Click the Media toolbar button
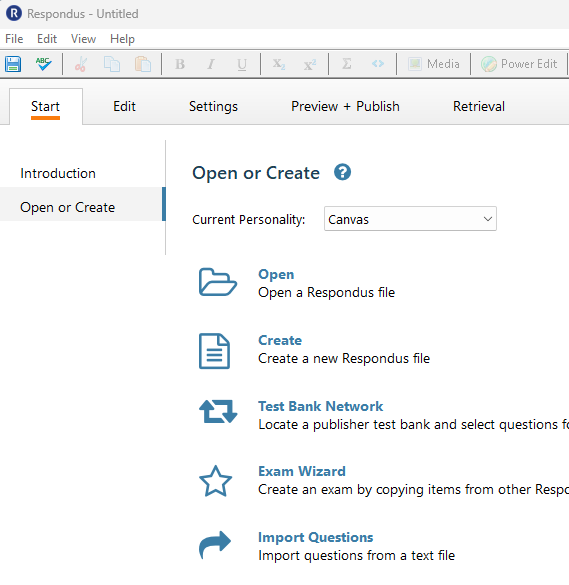 [434, 64]
